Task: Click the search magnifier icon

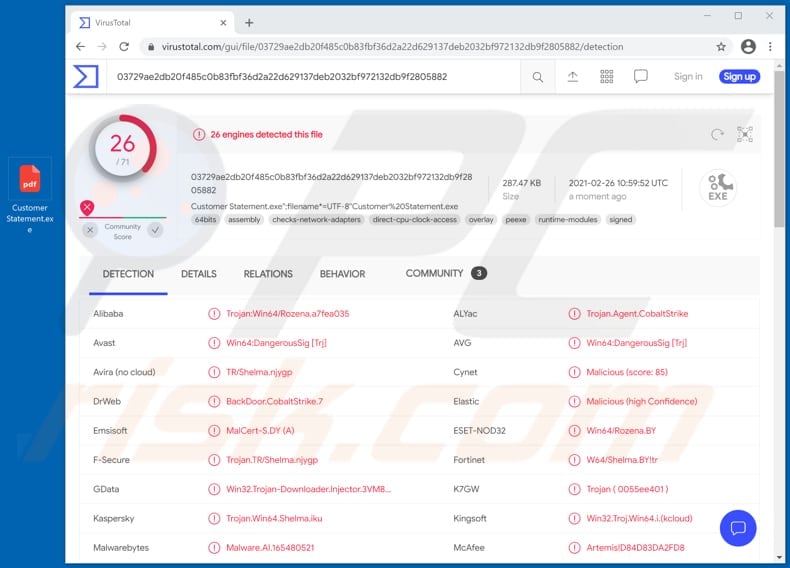Action: point(538,77)
